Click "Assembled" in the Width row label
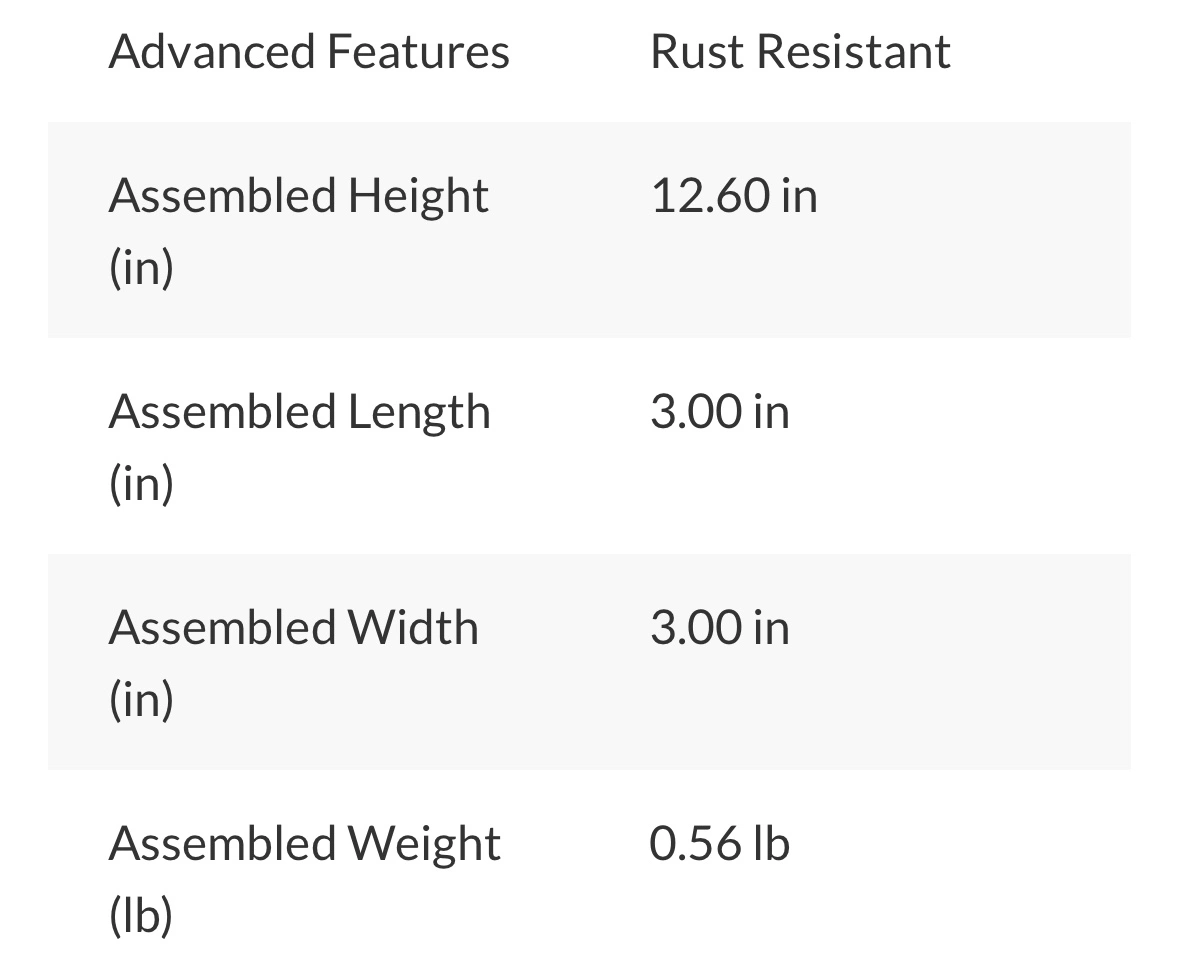Image resolution: width=1179 pixels, height=980 pixels. point(220,628)
